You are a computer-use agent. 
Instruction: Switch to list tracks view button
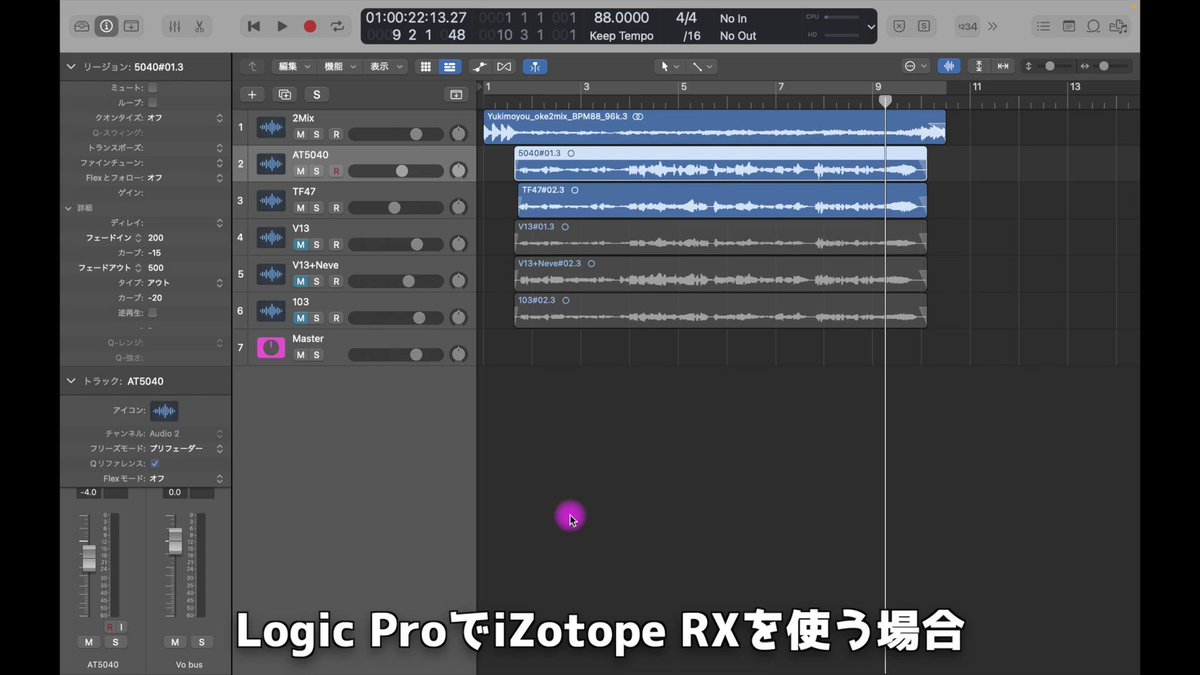pyautogui.click(x=449, y=67)
